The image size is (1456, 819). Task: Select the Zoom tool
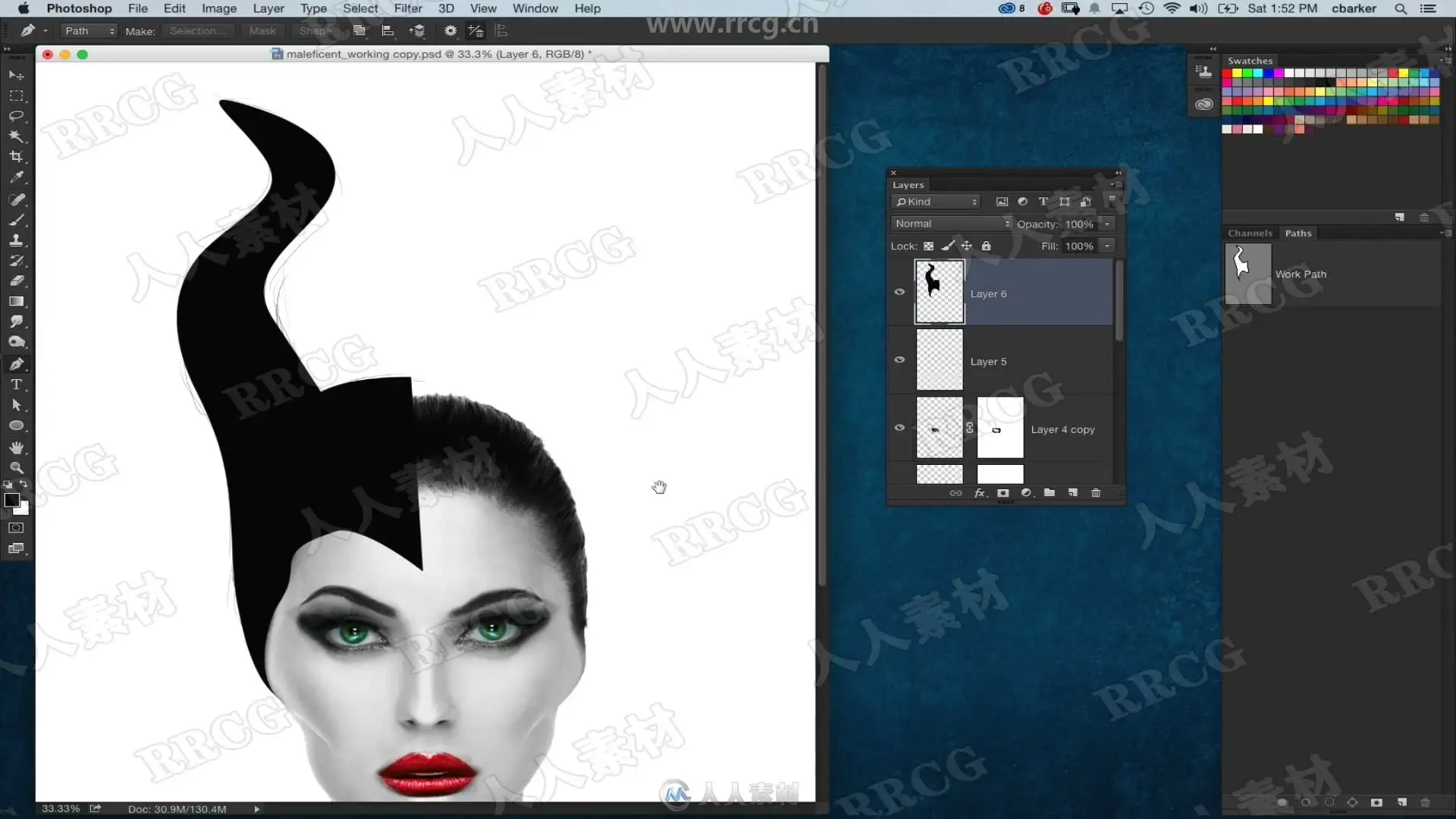[x=16, y=468]
